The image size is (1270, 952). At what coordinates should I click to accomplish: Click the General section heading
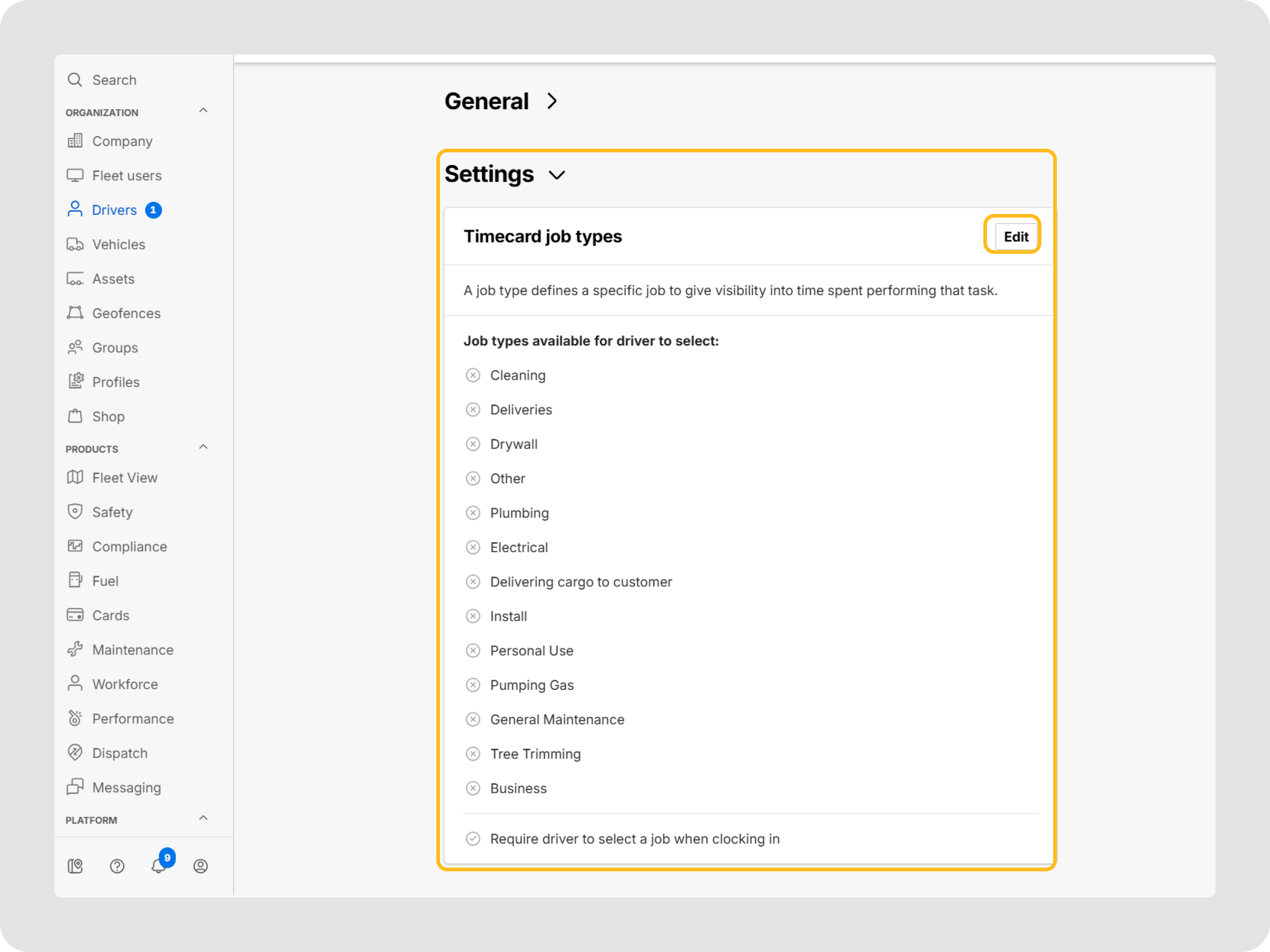(x=486, y=102)
